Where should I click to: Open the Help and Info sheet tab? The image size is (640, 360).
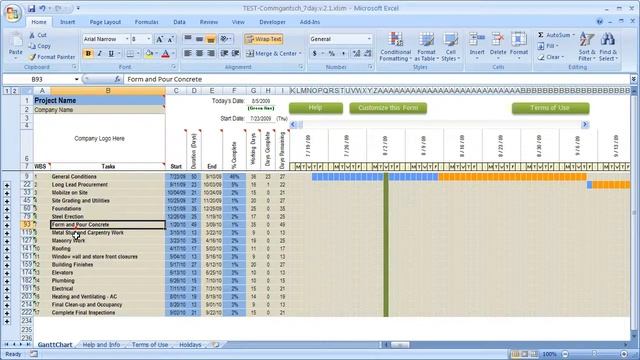pos(101,345)
